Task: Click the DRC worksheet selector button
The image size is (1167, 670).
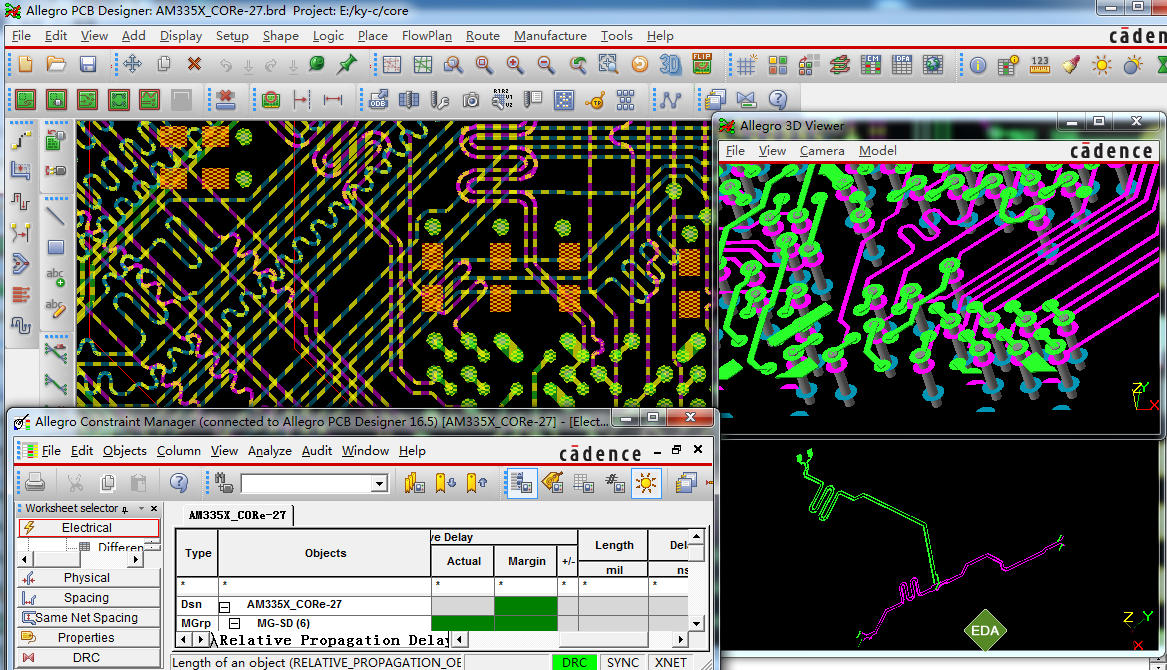Action: coord(88,658)
